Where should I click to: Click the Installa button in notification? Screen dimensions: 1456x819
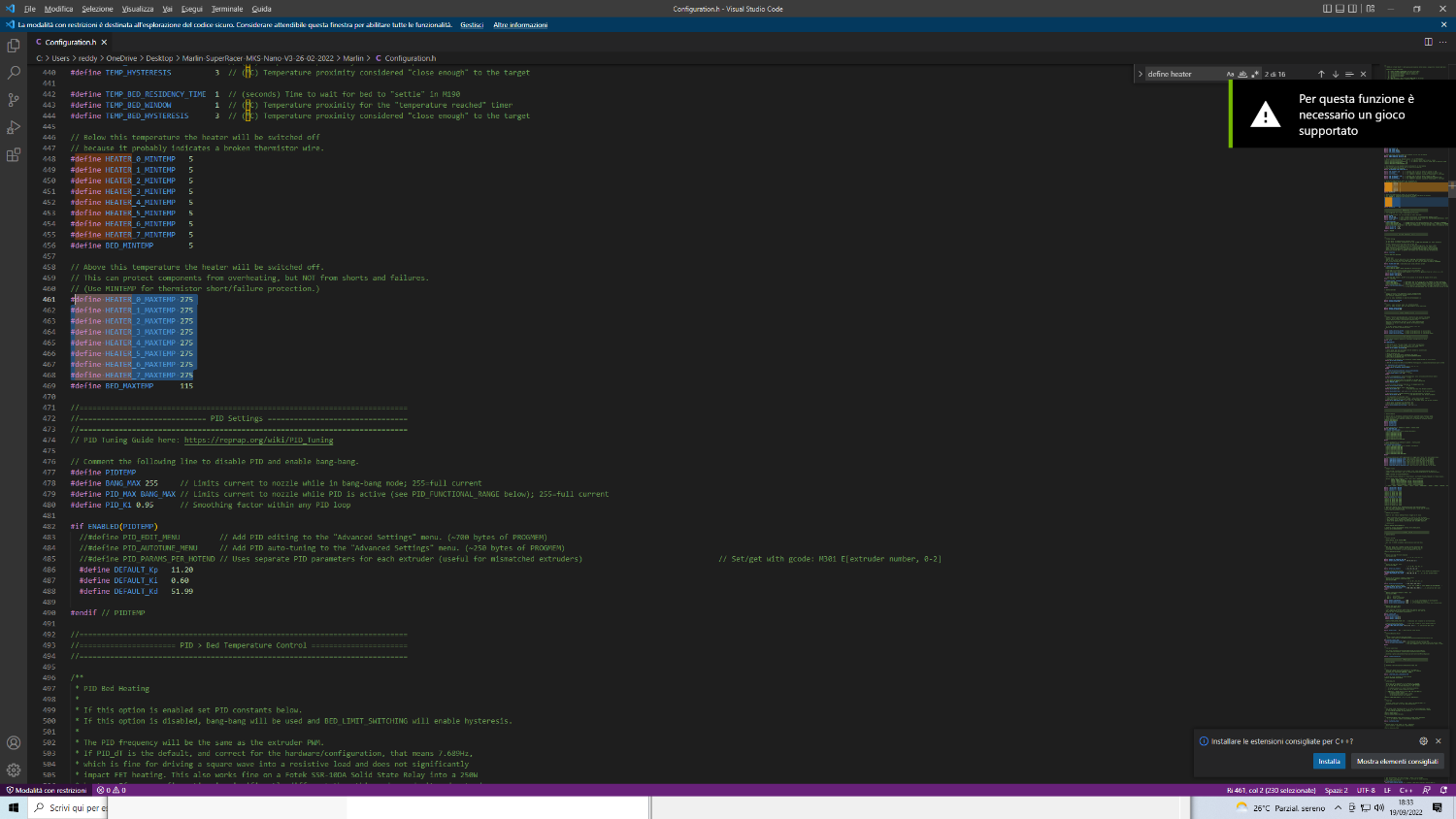pyautogui.click(x=1329, y=761)
